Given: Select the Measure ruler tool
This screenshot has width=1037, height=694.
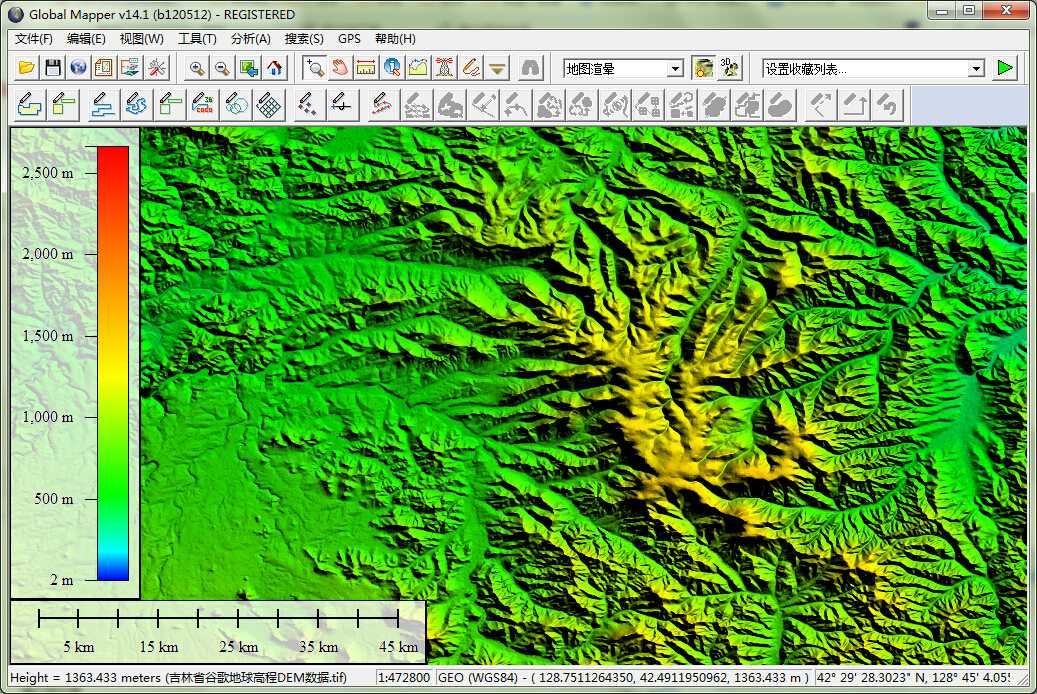Looking at the screenshot, I should pyautogui.click(x=366, y=67).
